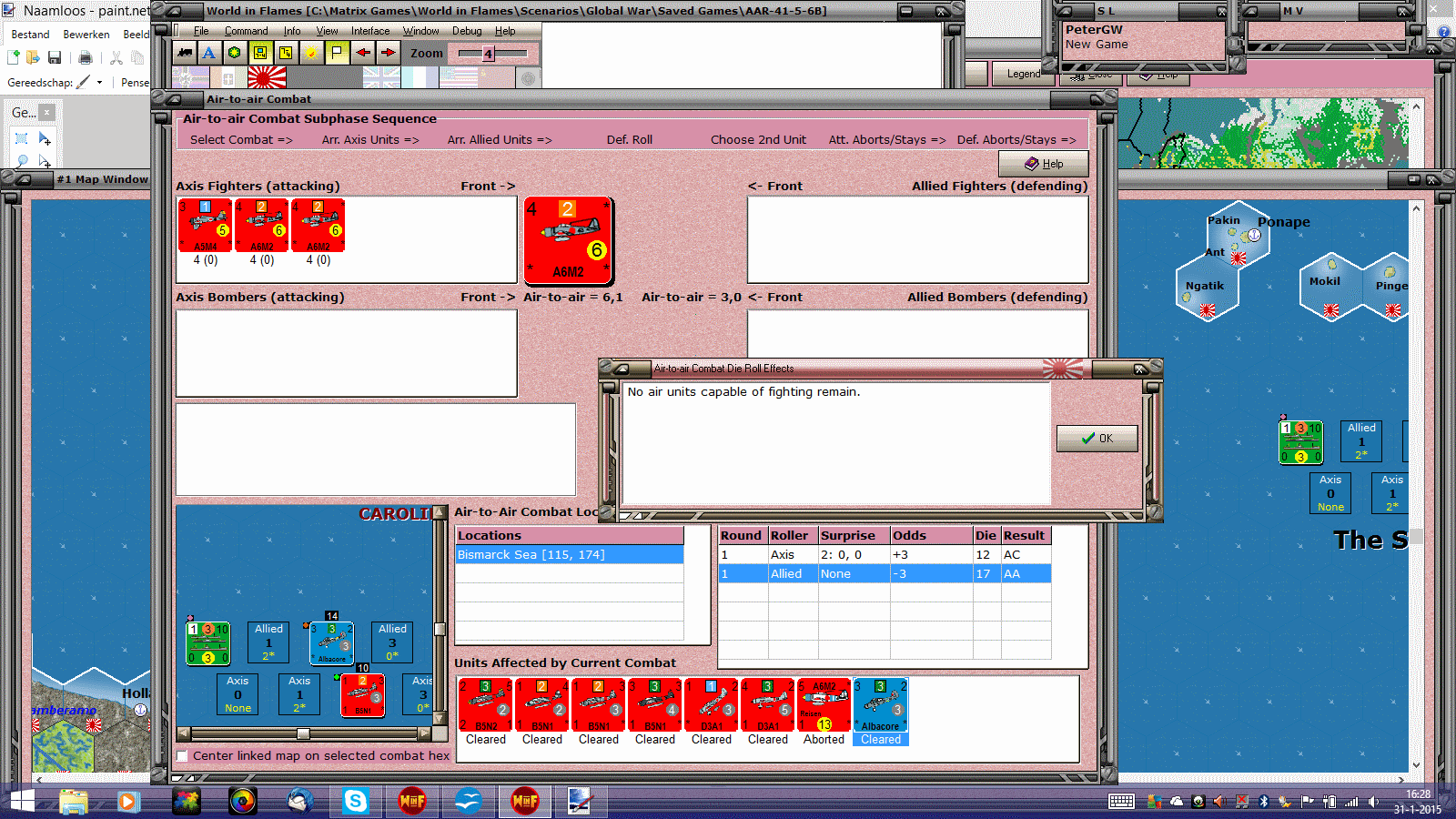
Task: Click the New image icon in paint.net
Action: 14,57
